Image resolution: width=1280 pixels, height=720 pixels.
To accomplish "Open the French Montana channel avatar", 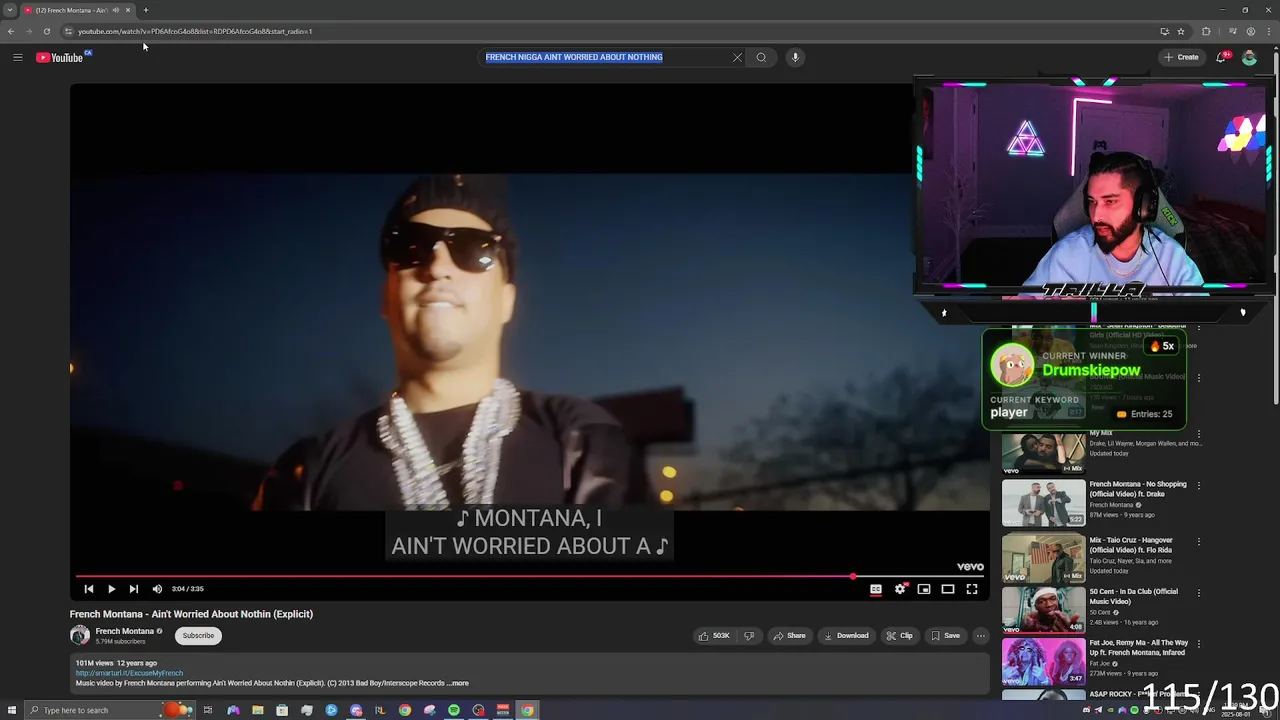I will (79, 635).
